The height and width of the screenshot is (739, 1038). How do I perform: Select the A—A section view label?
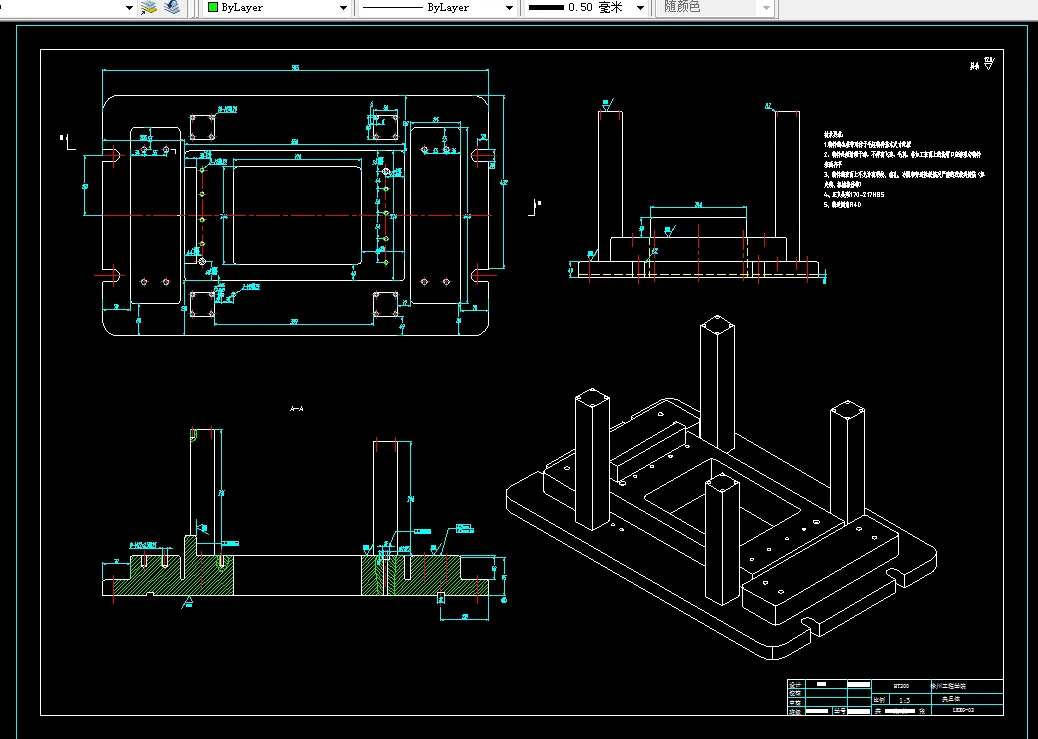coord(296,409)
